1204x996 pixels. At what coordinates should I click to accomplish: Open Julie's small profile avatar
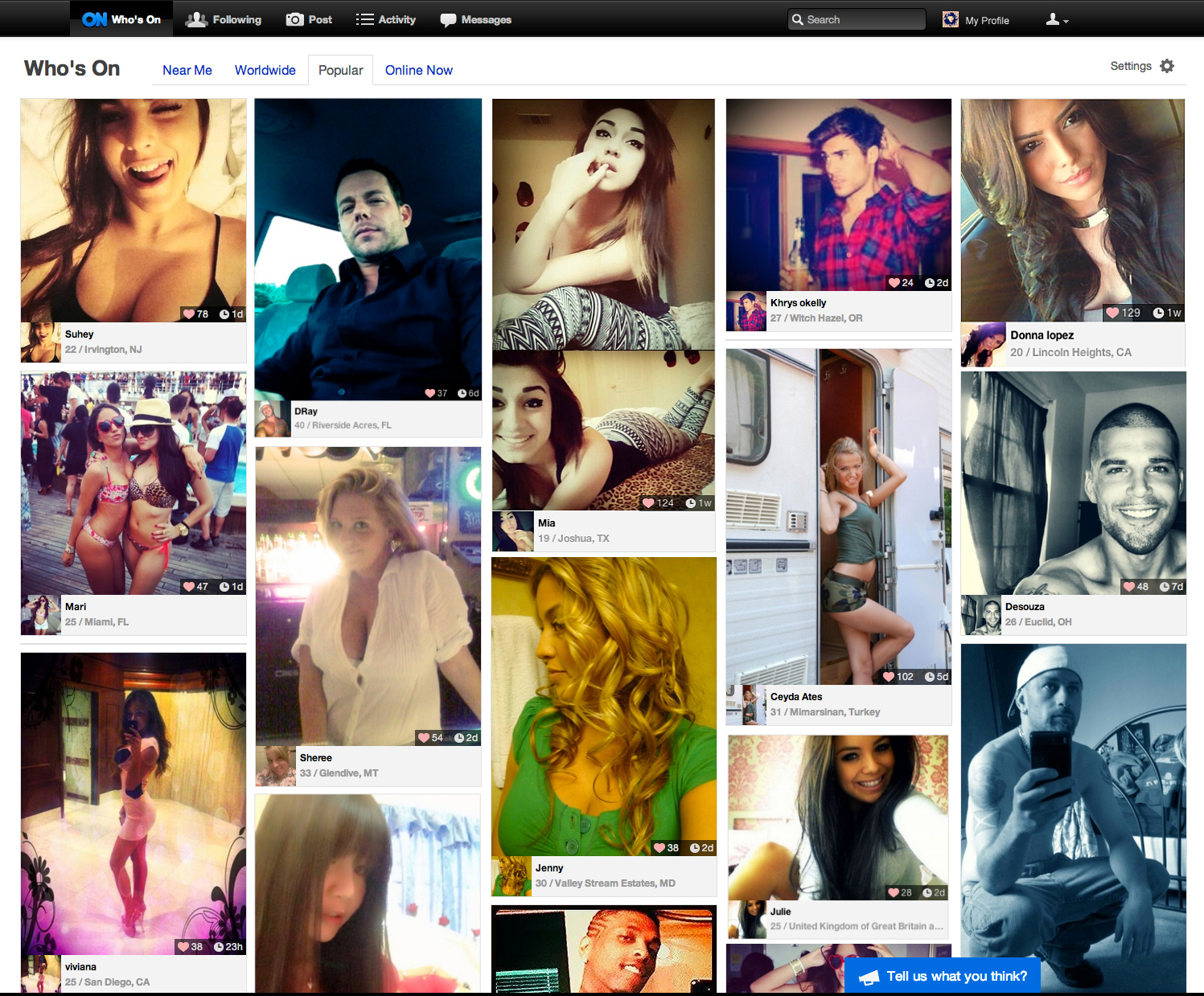(x=747, y=920)
